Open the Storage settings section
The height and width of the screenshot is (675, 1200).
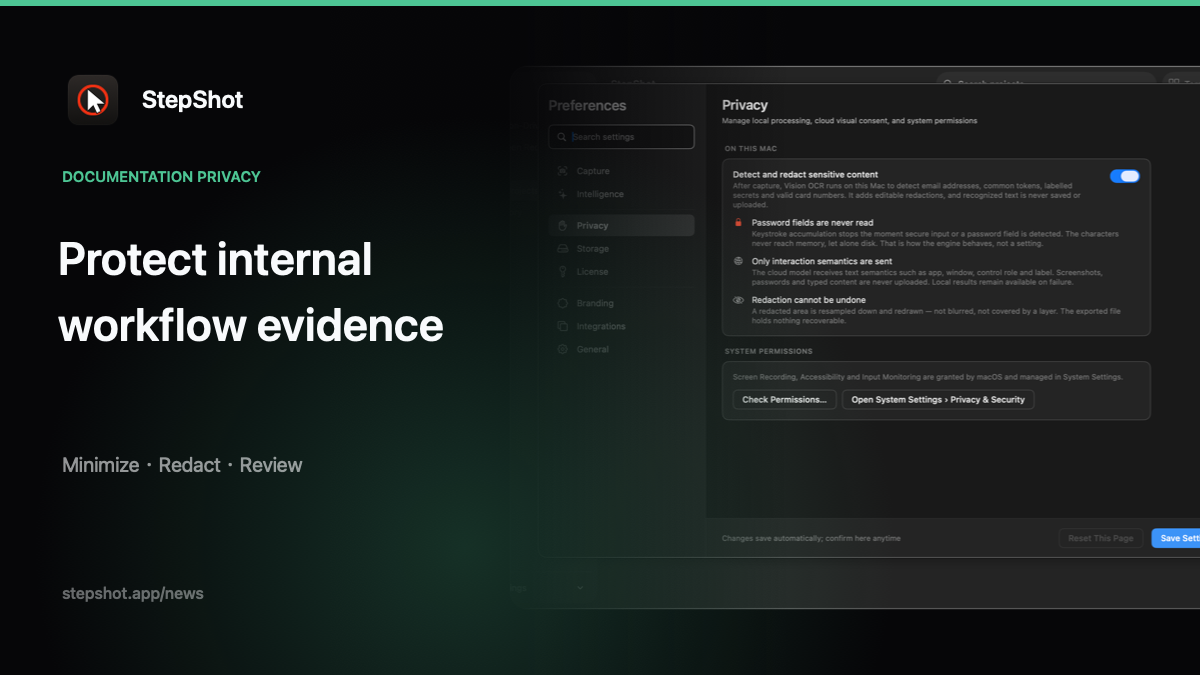coord(621,248)
